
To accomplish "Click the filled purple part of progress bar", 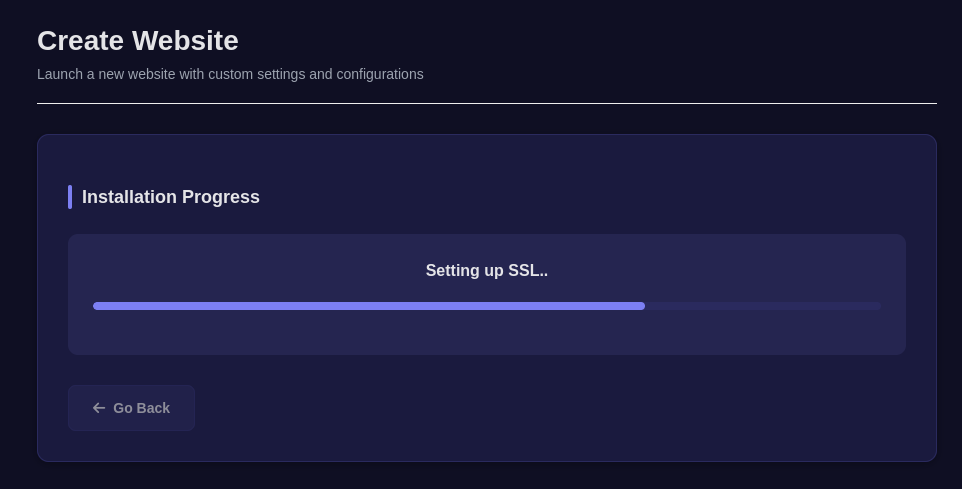I will click(x=369, y=306).
